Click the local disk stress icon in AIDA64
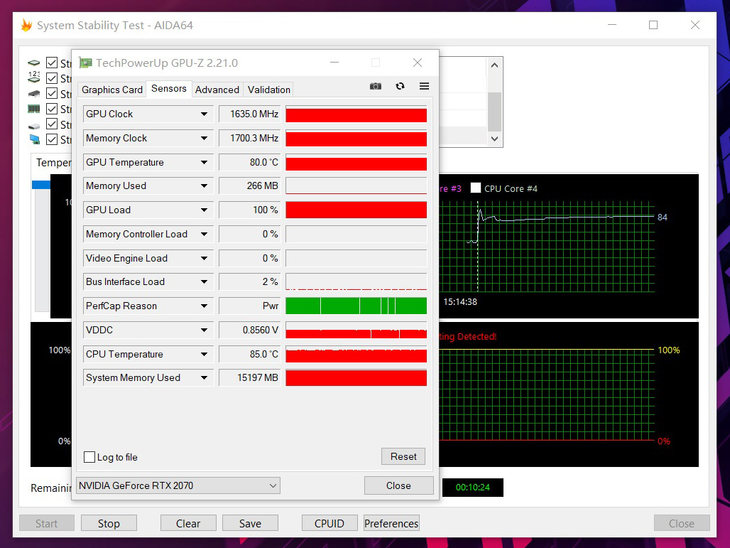 point(34,126)
